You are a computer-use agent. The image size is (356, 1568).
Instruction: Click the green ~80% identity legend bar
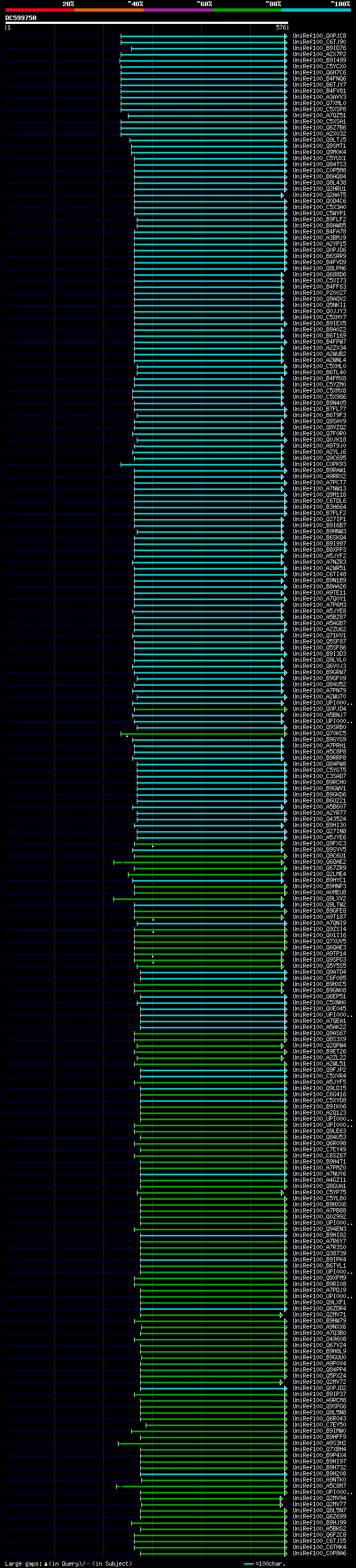(x=247, y=10)
